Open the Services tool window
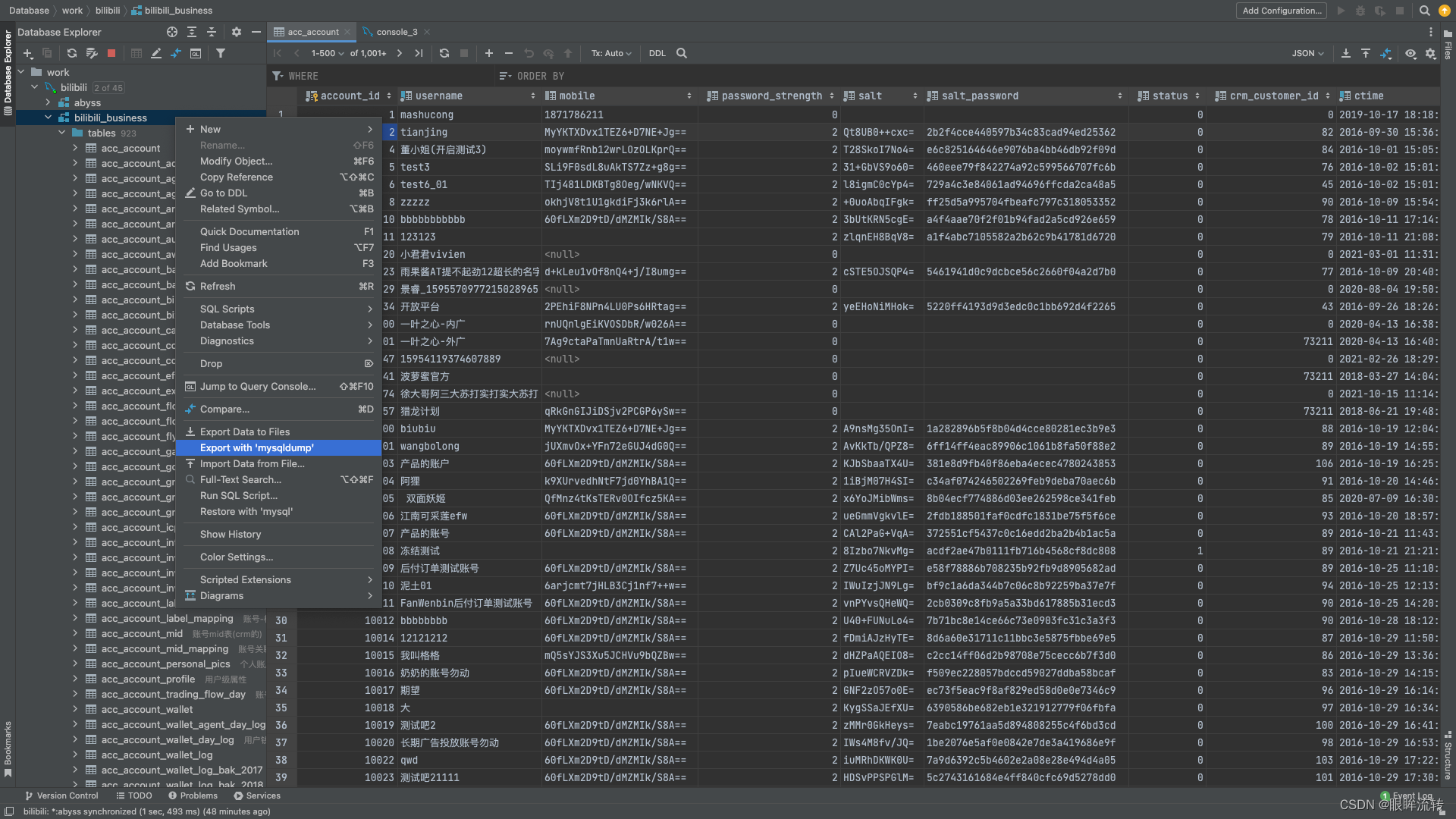 (x=257, y=795)
